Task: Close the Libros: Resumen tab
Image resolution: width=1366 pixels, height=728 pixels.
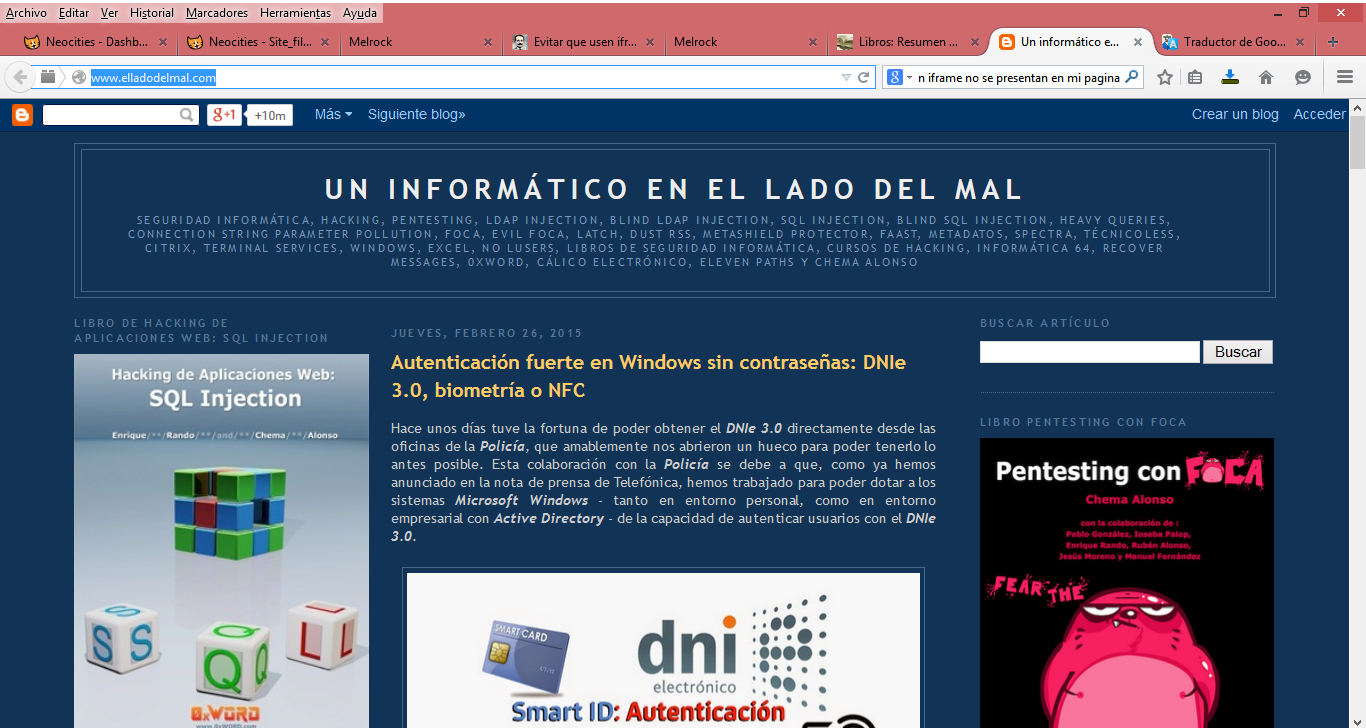Action: click(976, 42)
